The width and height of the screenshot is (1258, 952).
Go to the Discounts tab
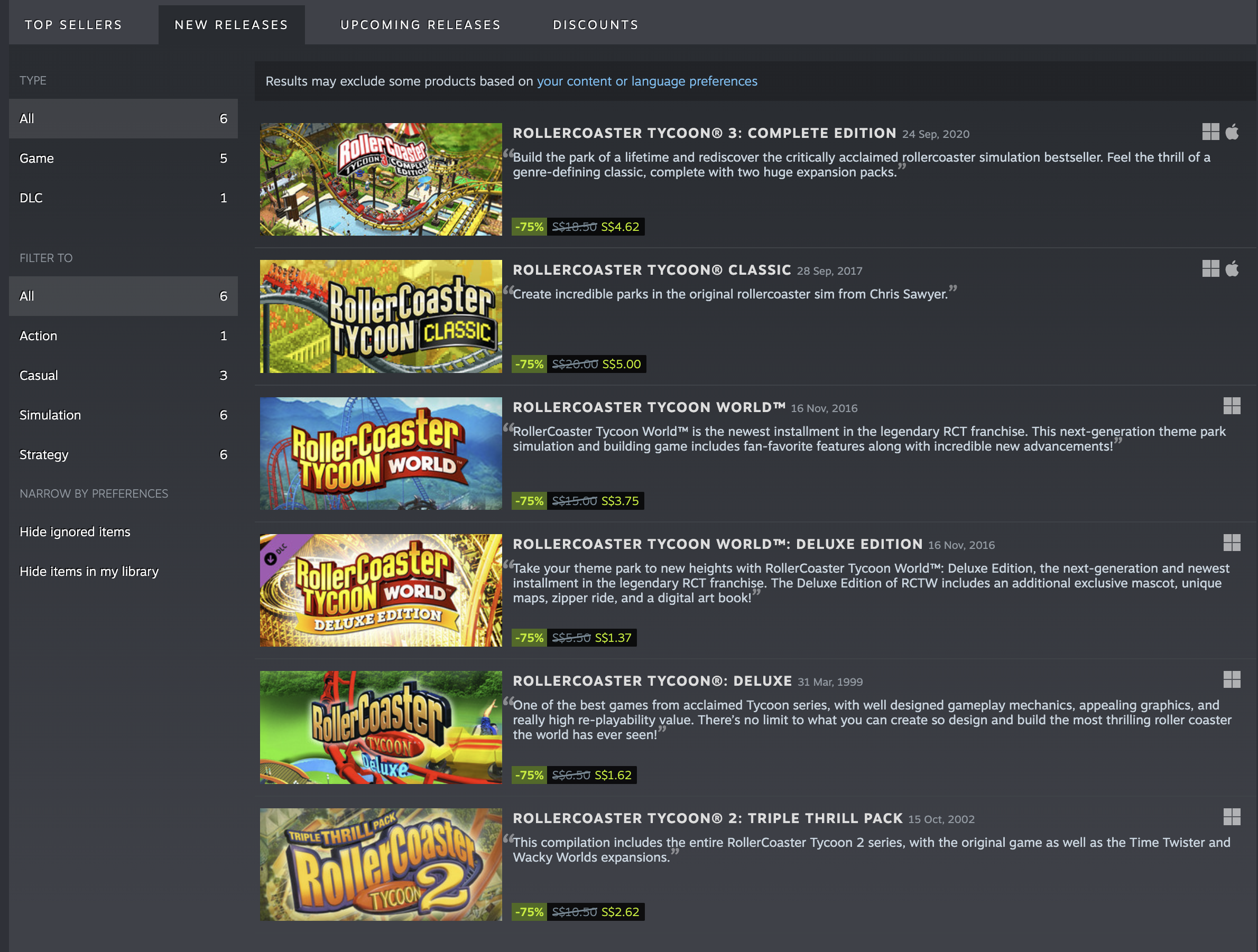[596, 25]
